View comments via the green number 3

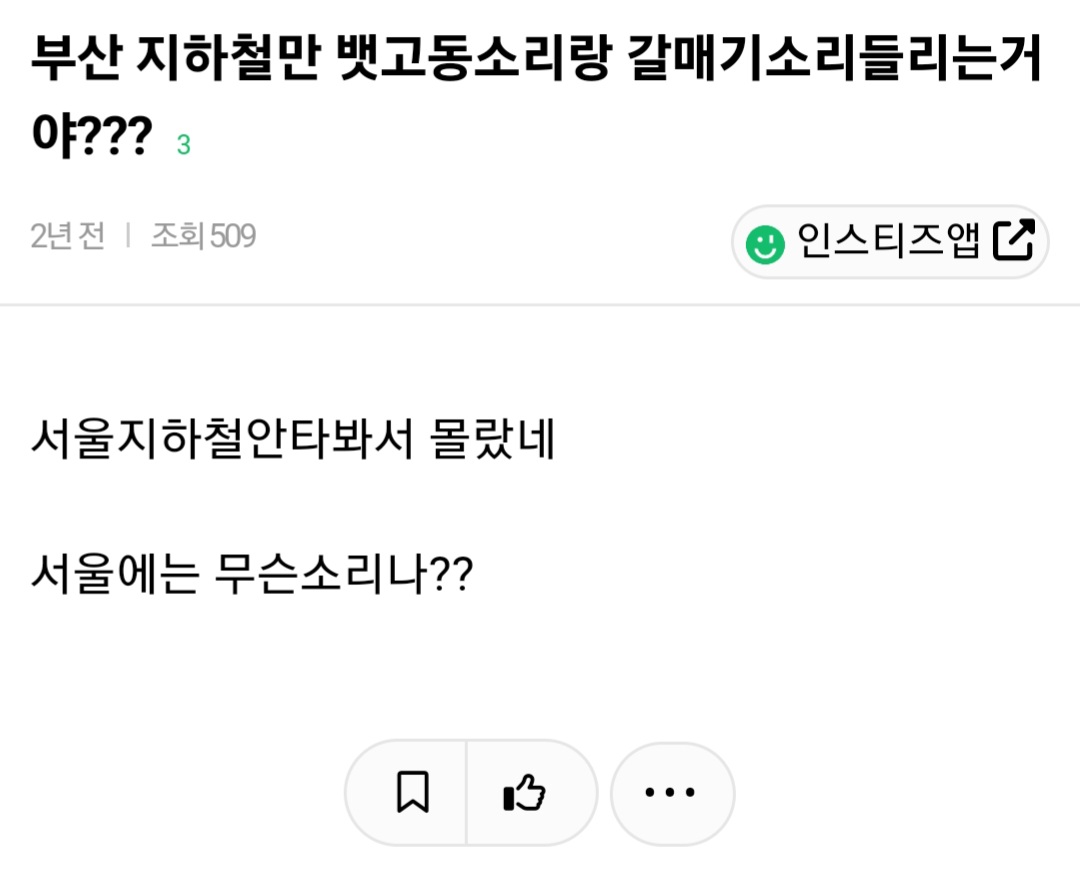pos(183,145)
